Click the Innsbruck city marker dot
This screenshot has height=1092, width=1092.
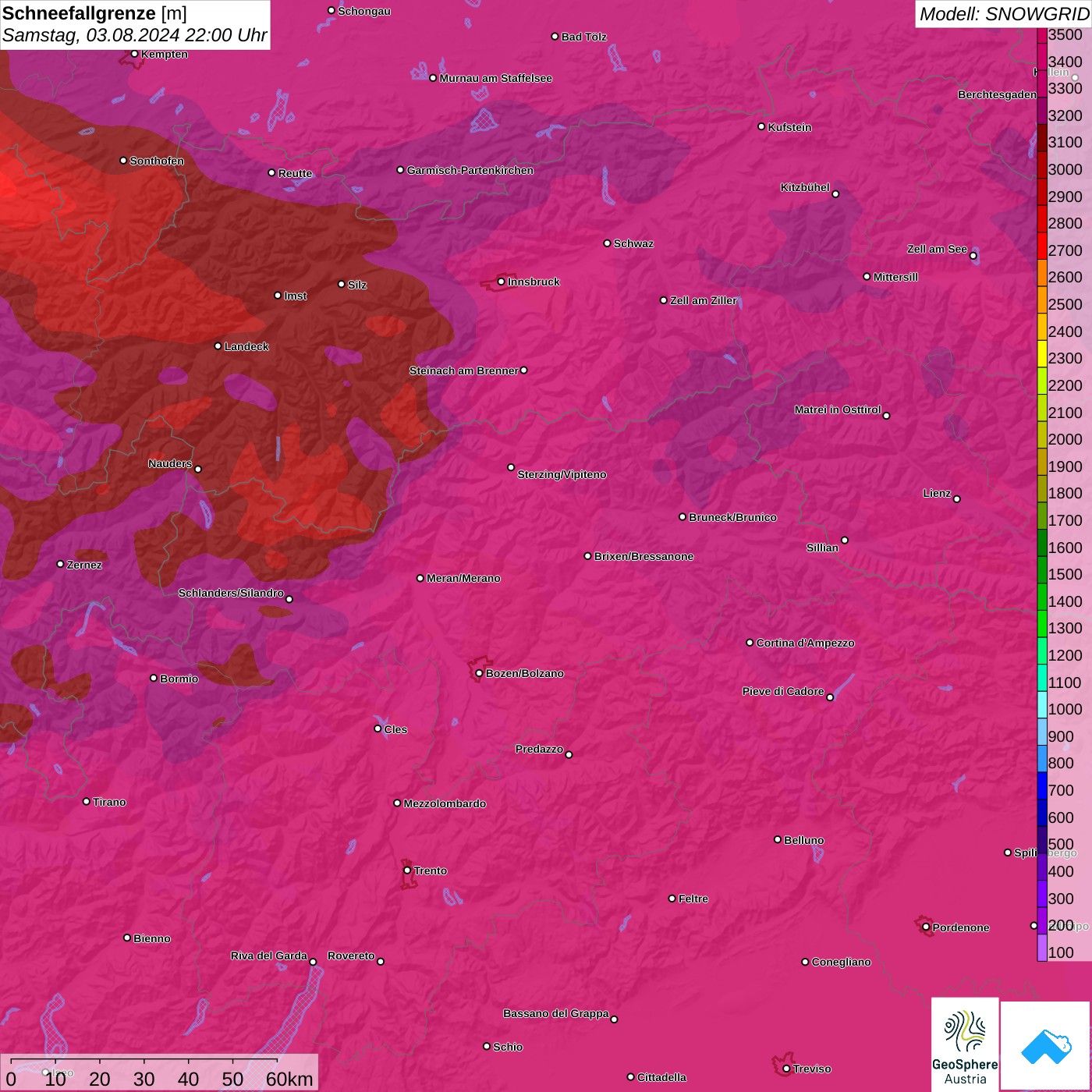click(x=502, y=282)
